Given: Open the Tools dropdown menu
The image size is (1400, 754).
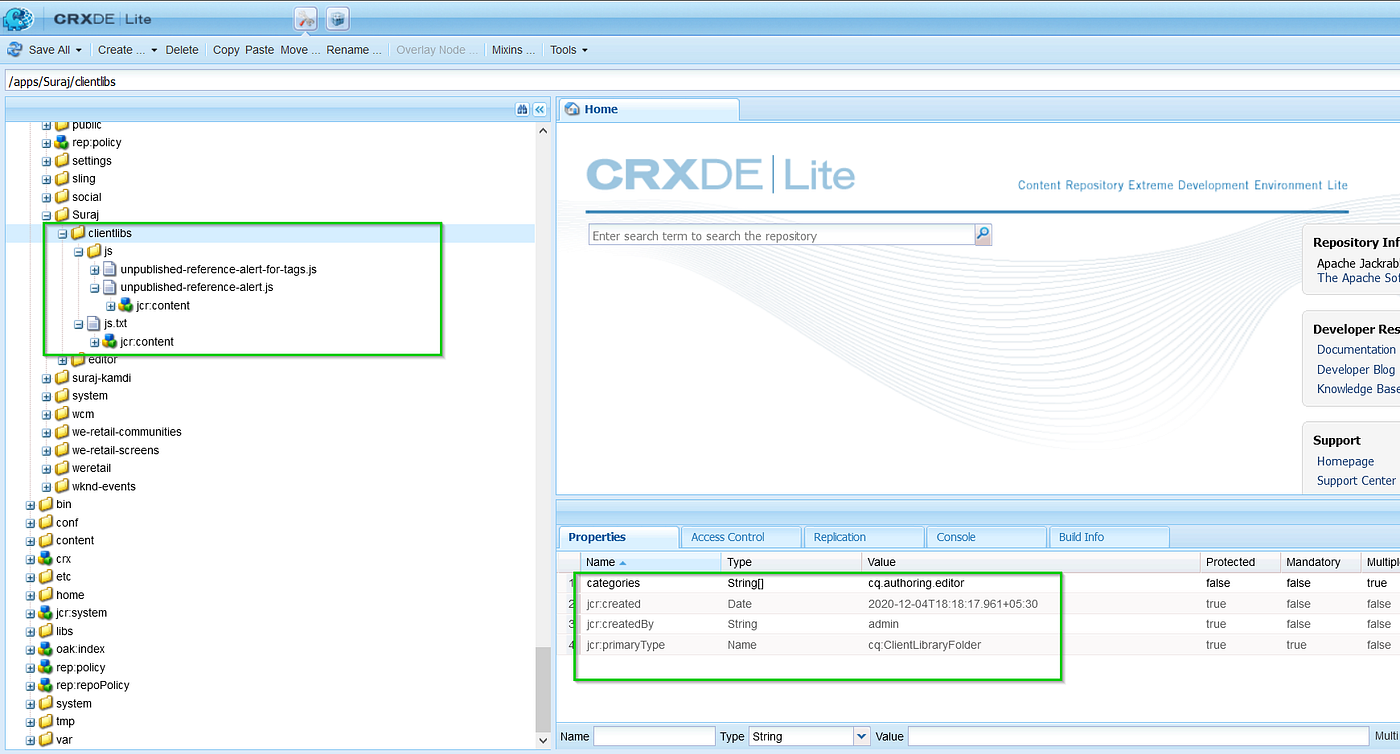Looking at the screenshot, I should pos(569,50).
